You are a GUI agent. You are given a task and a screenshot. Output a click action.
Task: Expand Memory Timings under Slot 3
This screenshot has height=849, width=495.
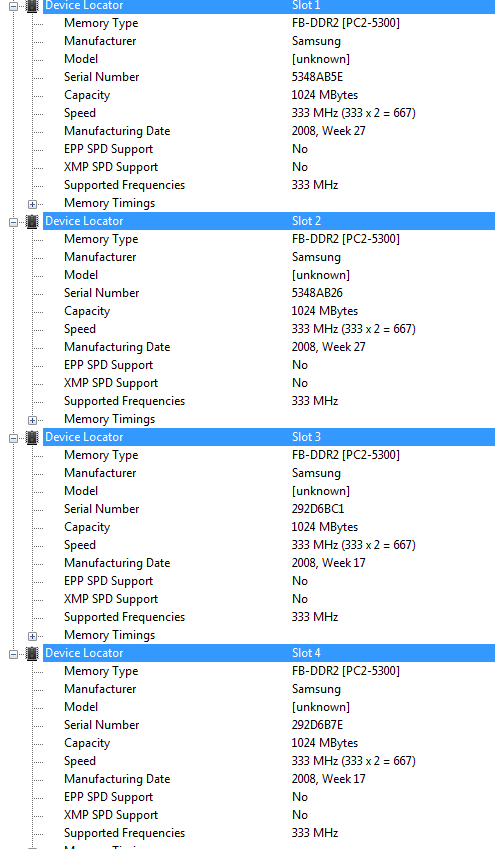(x=32, y=636)
